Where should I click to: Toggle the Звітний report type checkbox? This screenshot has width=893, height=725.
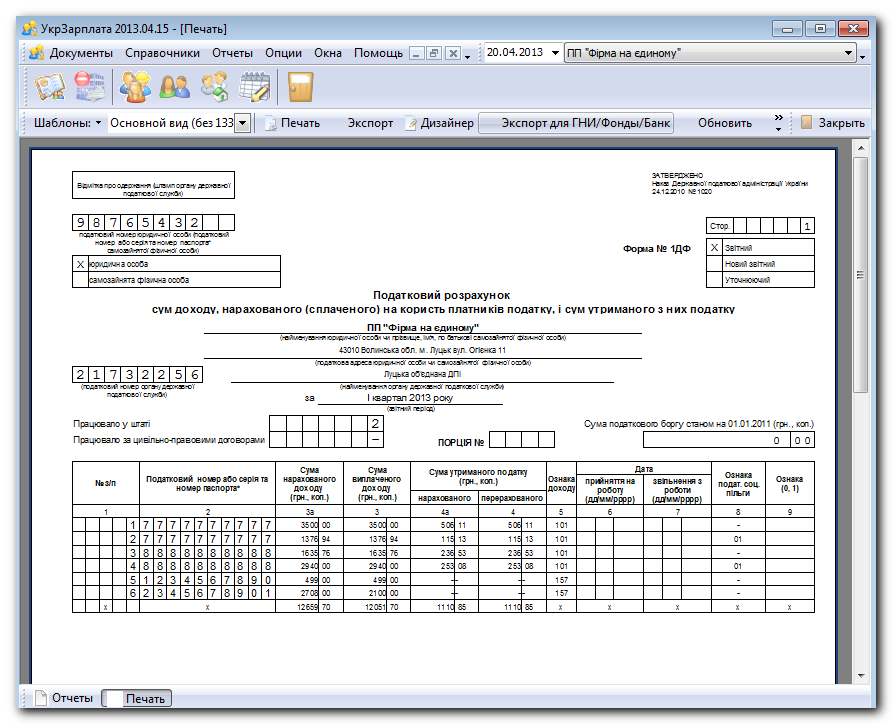click(714, 247)
